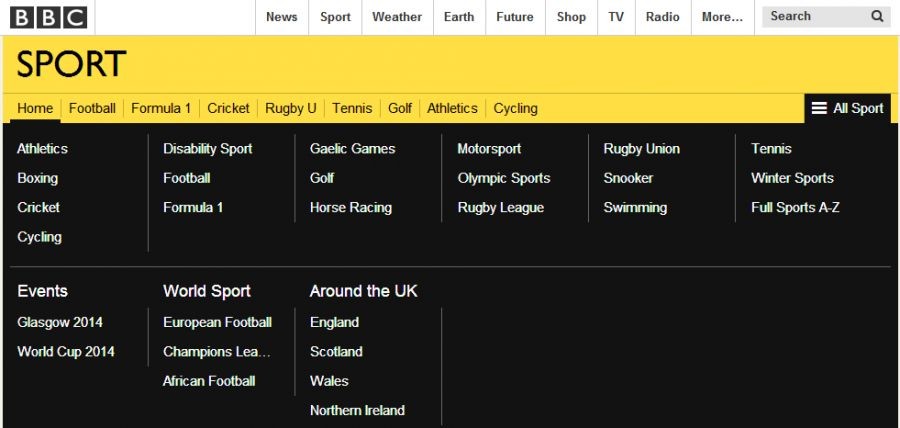Screen dimensions: 900x428
Task: Select Cricket in the yellow navigation bar
Action: pos(228,108)
